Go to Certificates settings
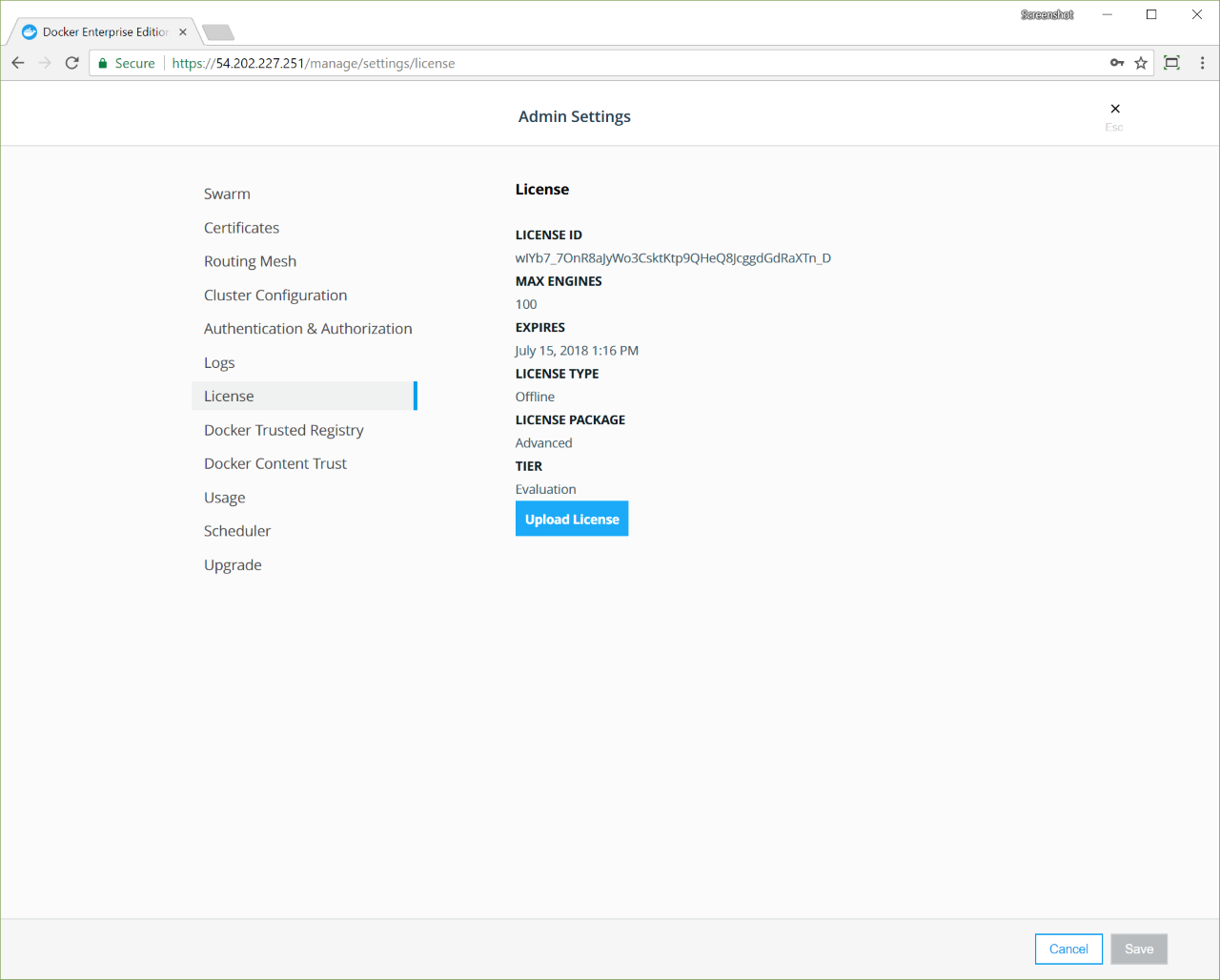The width and height of the screenshot is (1220, 980). [x=241, y=228]
